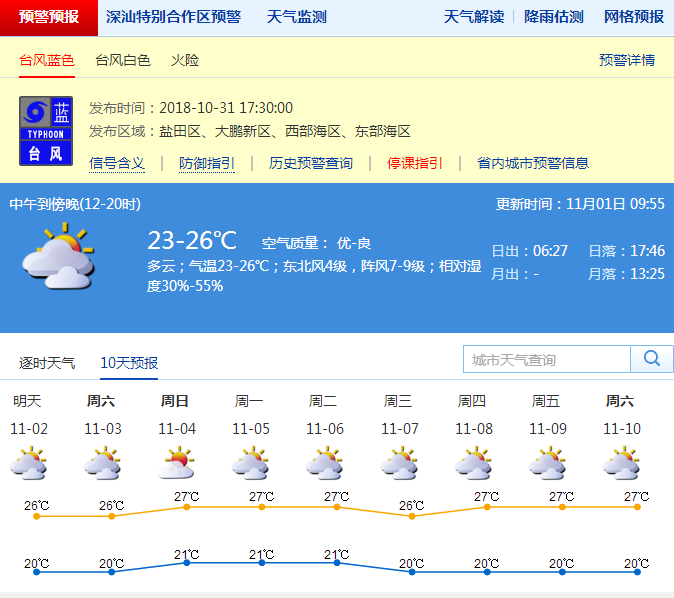Image resolution: width=674 pixels, height=598 pixels.
Task: Switch to the 预警预报 tab
Action: (x=49, y=17)
